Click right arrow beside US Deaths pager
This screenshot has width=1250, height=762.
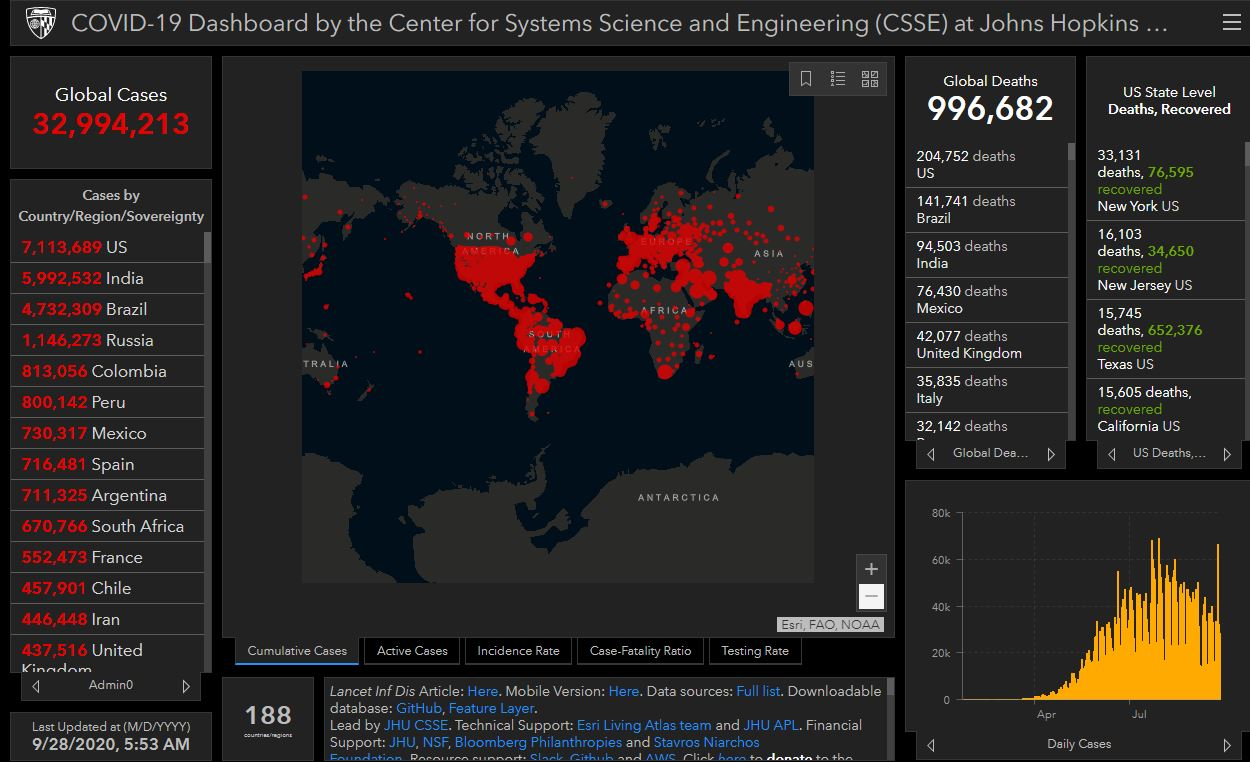1228,454
